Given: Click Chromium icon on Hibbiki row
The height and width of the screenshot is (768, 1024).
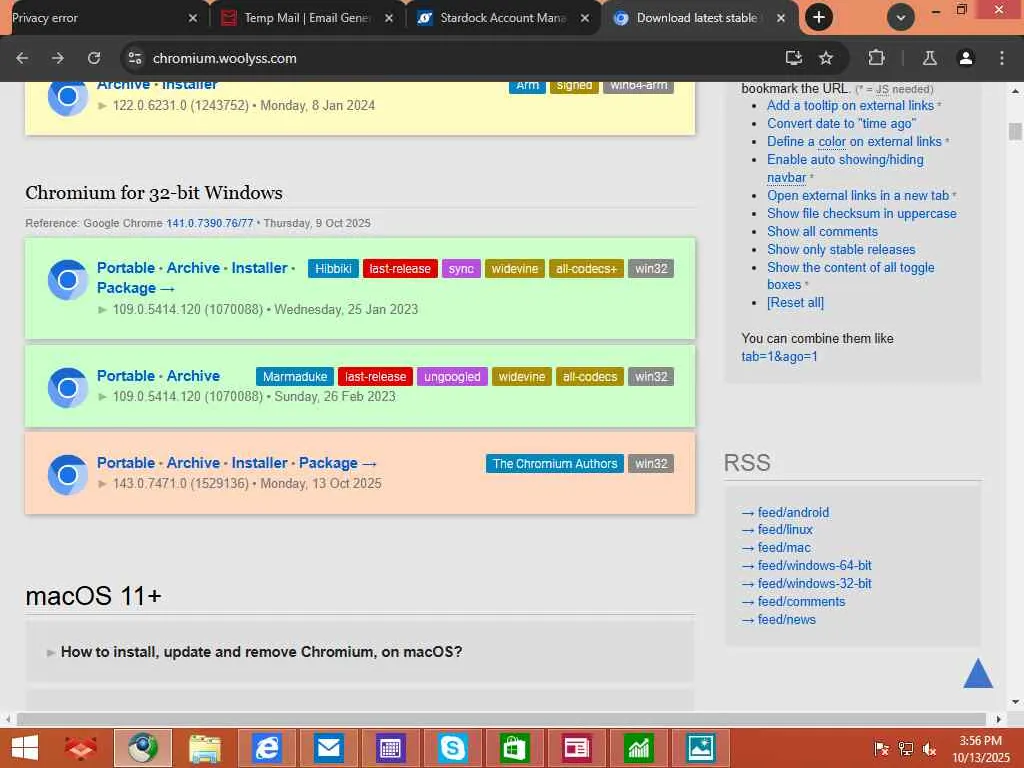Looking at the screenshot, I should click(67, 280).
